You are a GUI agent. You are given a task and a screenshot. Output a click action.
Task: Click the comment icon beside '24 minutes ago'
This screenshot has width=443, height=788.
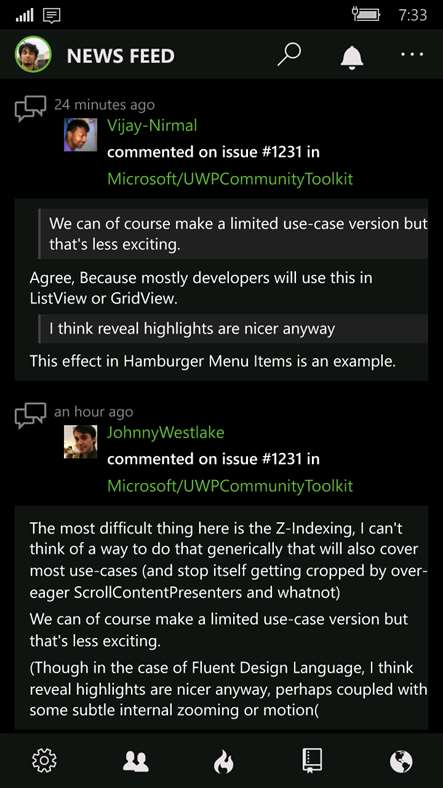pyautogui.click(x=30, y=108)
